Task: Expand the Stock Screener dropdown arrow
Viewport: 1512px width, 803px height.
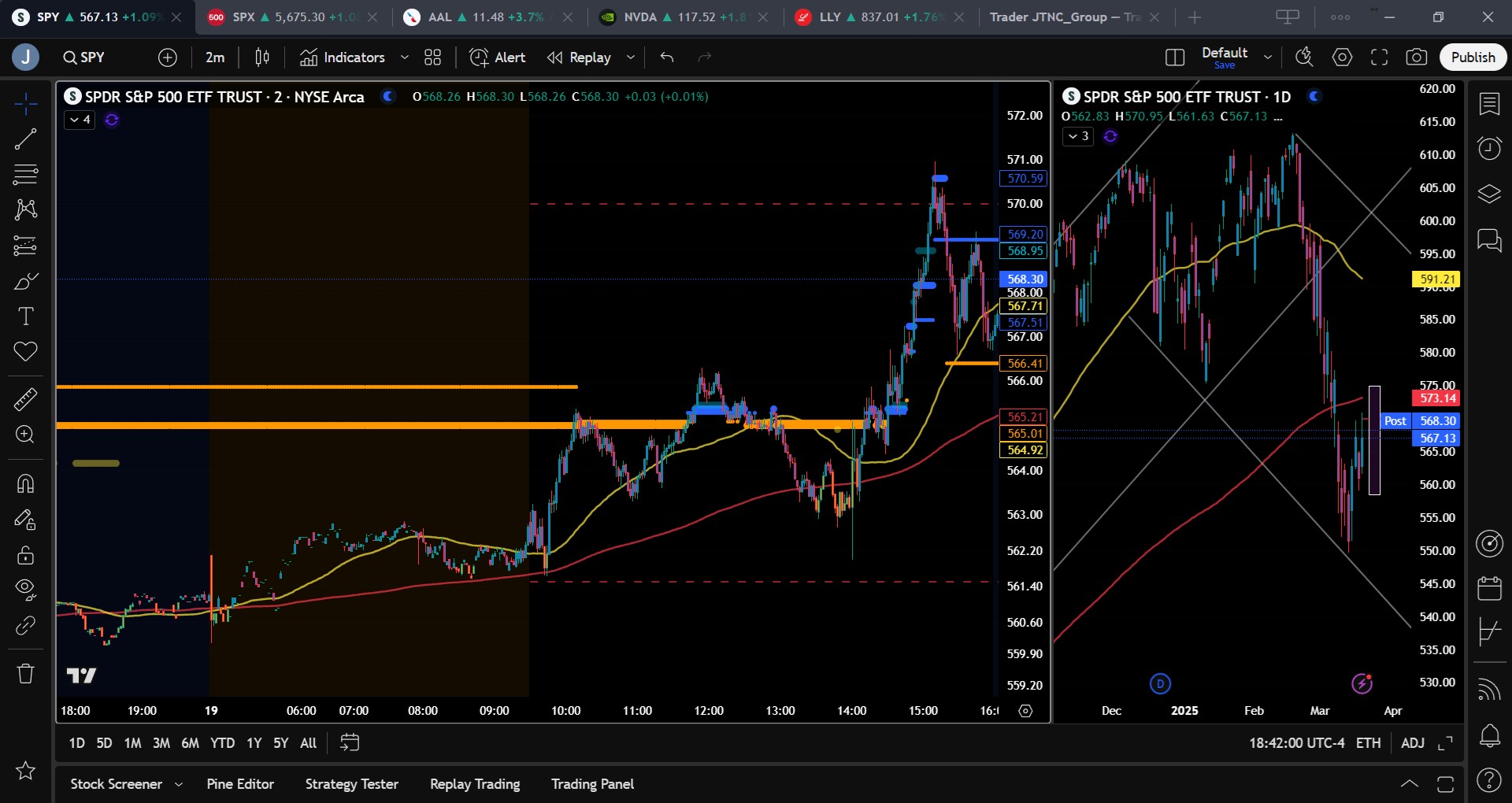Action: click(179, 784)
